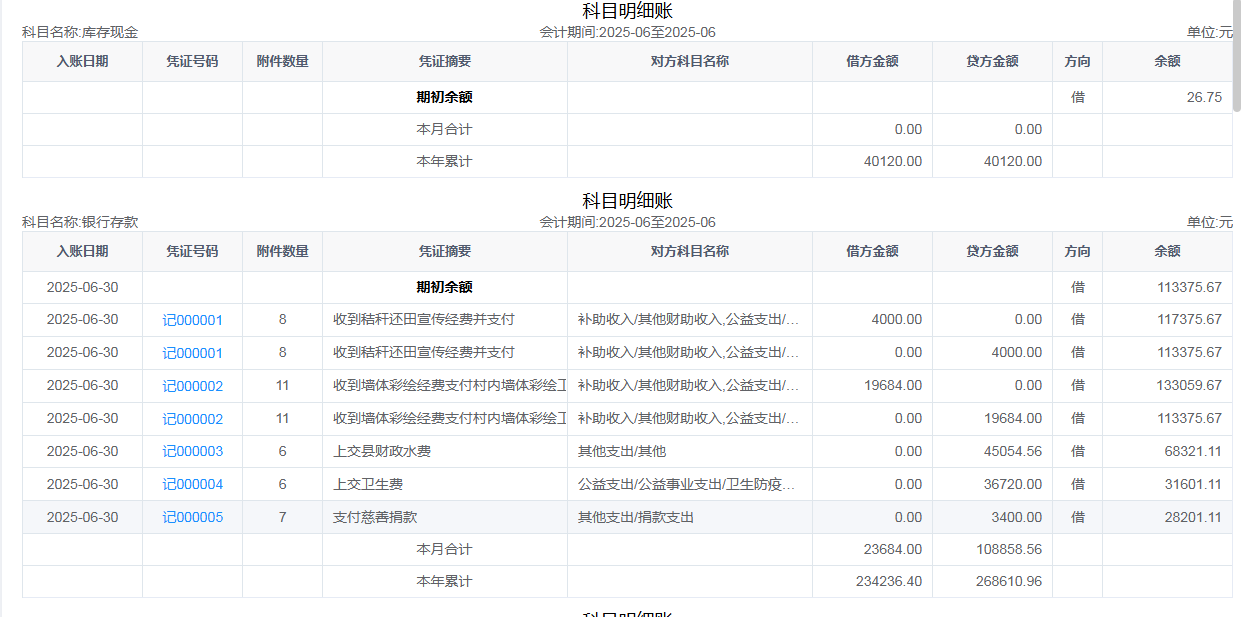The height and width of the screenshot is (617, 1250).
Task: Open 记000002 link in 19684.00 debit row
Action: pyautogui.click(x=192, y=386)
